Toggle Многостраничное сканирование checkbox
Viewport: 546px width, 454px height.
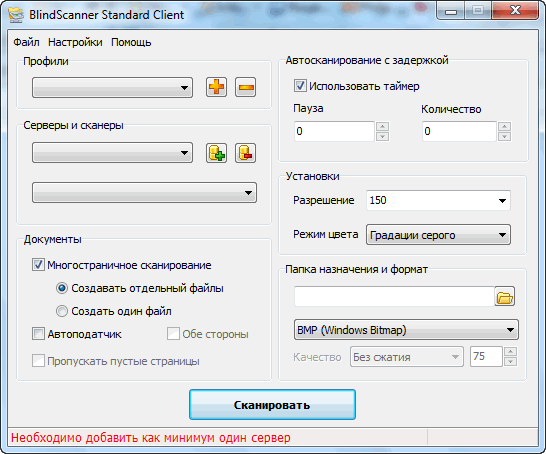click(x=38, y=265)
